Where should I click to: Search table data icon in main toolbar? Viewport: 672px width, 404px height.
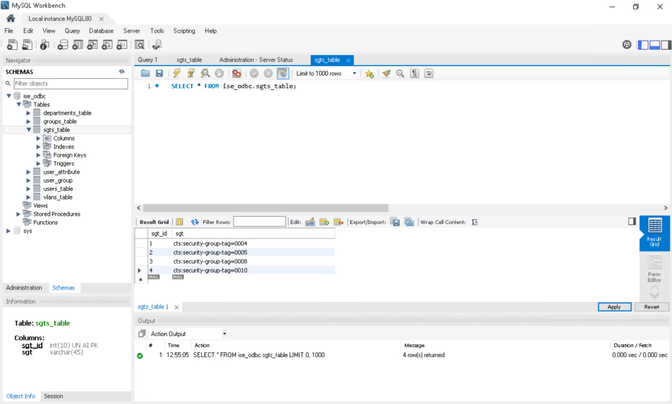point(139,44)
